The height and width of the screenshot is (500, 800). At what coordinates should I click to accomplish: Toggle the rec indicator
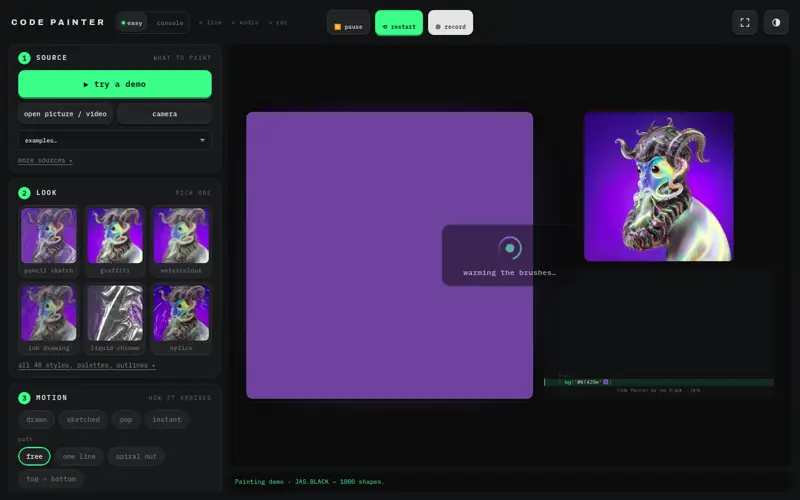pos(278,22)
